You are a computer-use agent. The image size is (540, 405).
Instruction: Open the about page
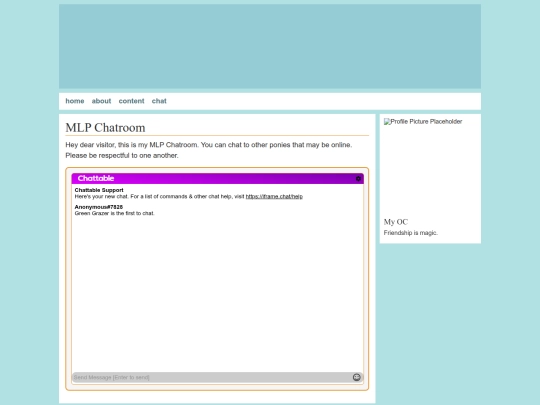[x=101, y=101]
